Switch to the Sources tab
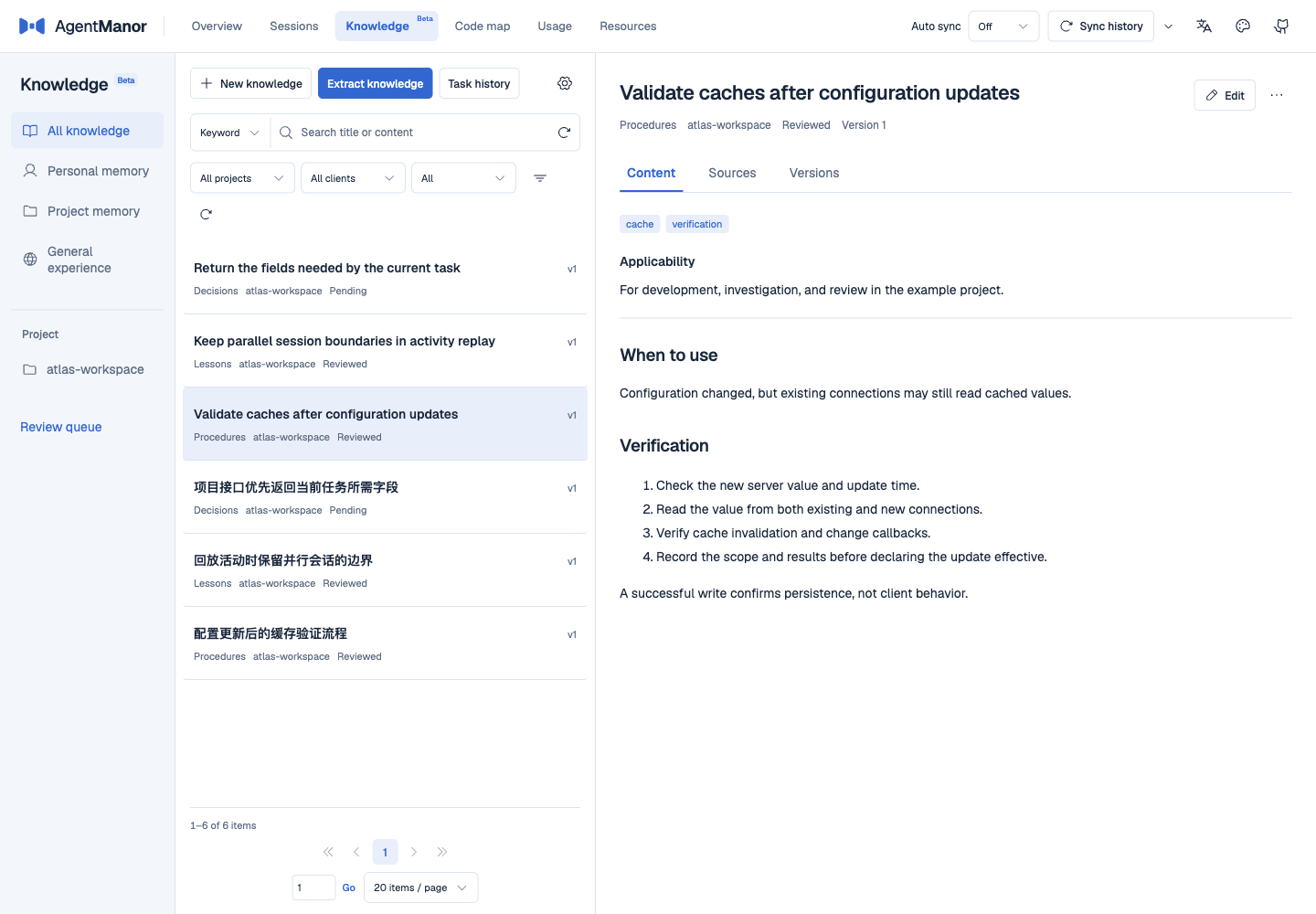The width and height of the screenshot is (1316, 914). [732, 173]
